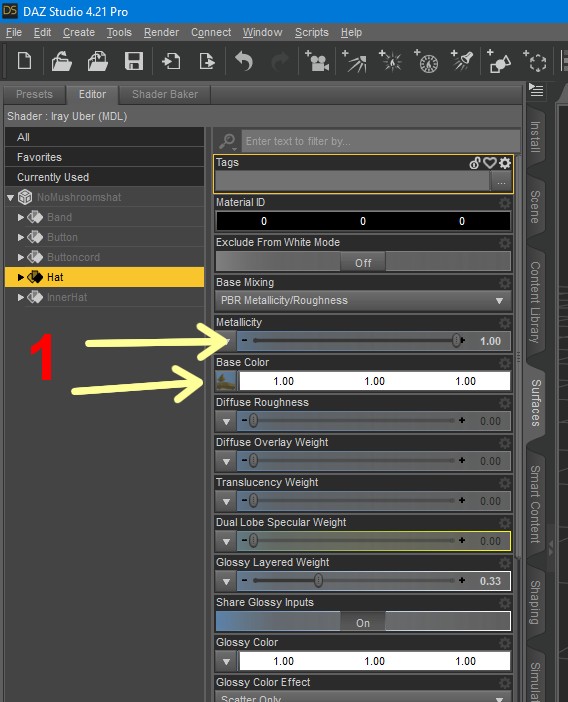Collapse the NoMushroomshat tree node
The height and width of the screenshot is (702, 568).
10,197
